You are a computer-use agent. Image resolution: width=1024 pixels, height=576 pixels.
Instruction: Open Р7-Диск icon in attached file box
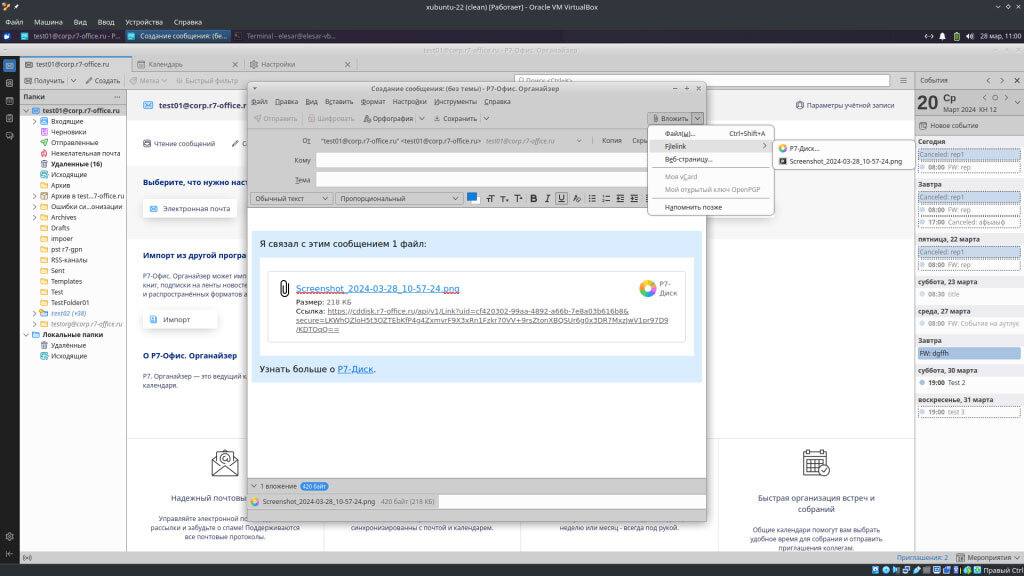(x=647, y=289)
